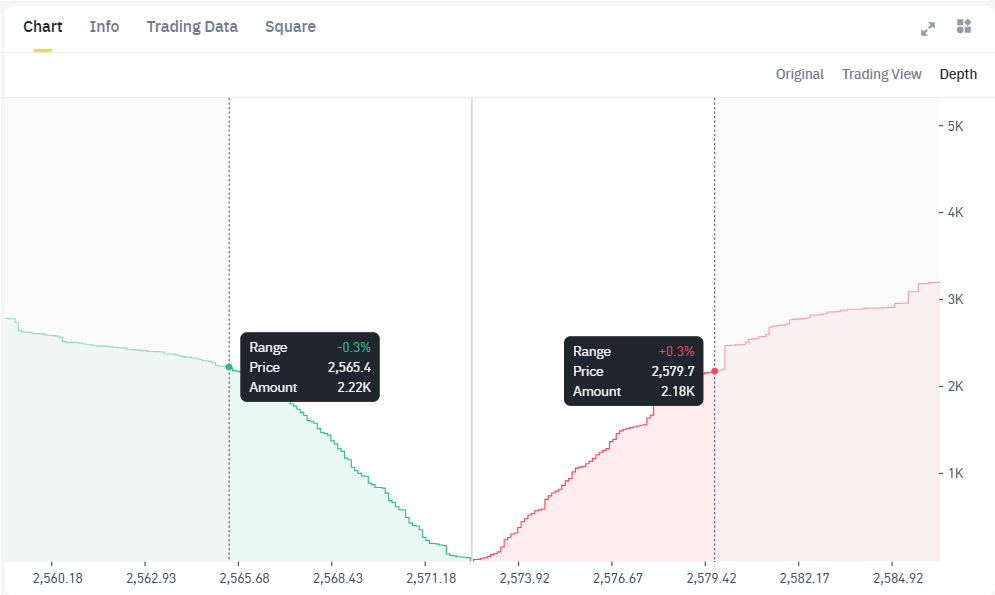Choose the Trading View chart mode
The height and width of the screenshot is (595, 995).
[x=881, y=74]
